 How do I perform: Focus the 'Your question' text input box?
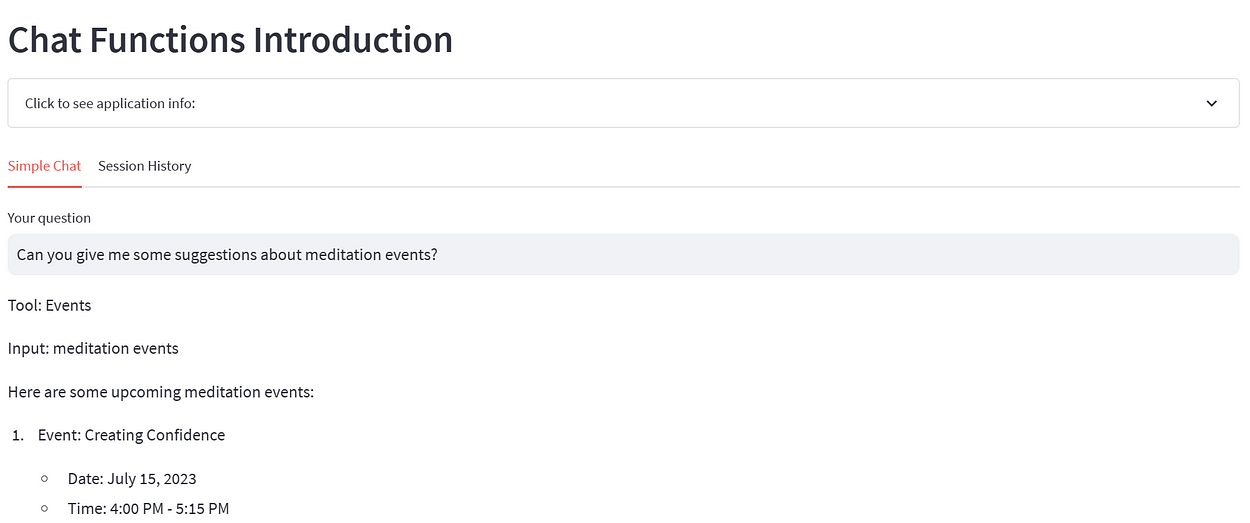[700, 255]
